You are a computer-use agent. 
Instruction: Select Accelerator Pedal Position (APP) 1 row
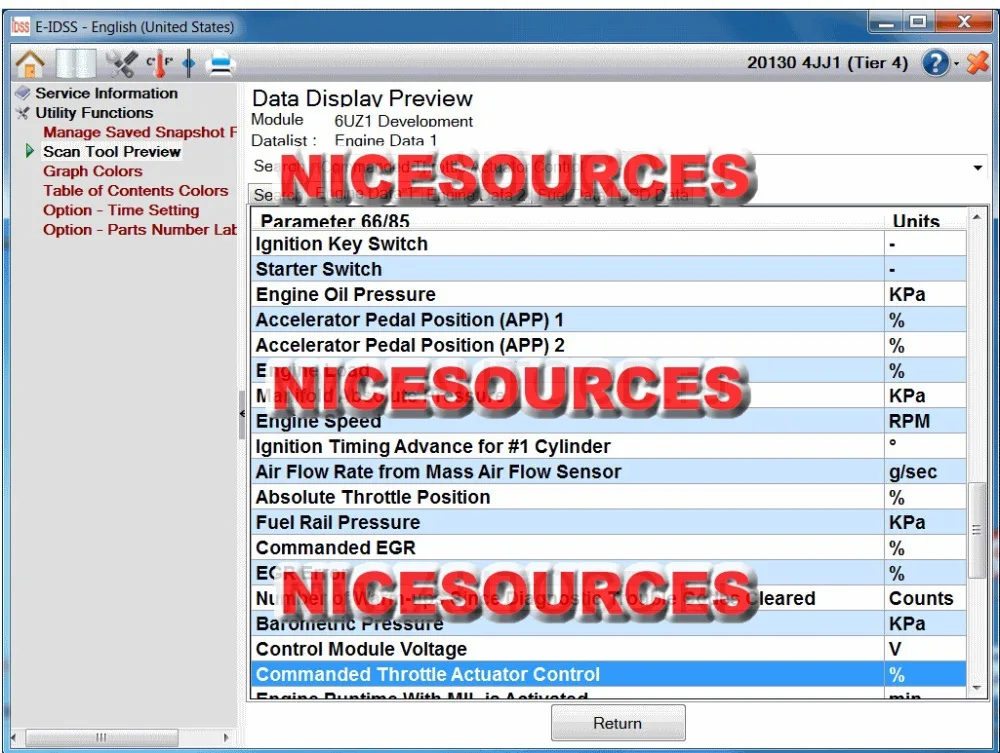point(609,319)
